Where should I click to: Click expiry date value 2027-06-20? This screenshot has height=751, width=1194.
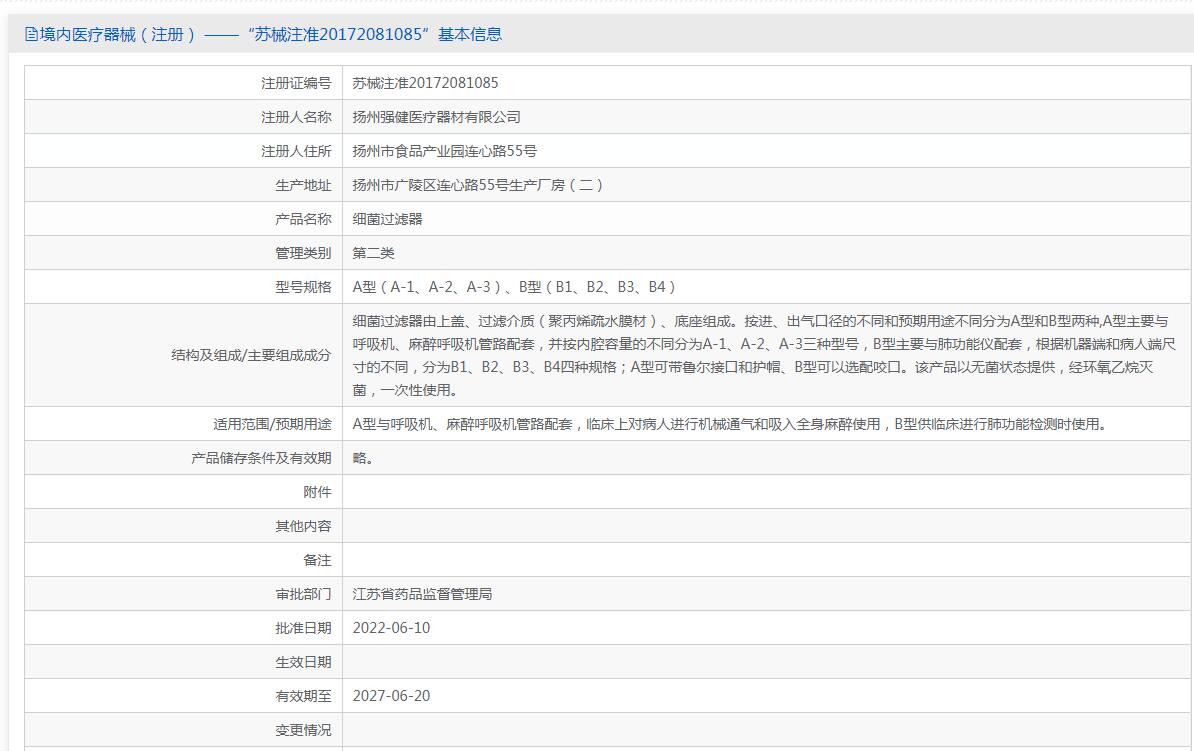coord(391,696)
